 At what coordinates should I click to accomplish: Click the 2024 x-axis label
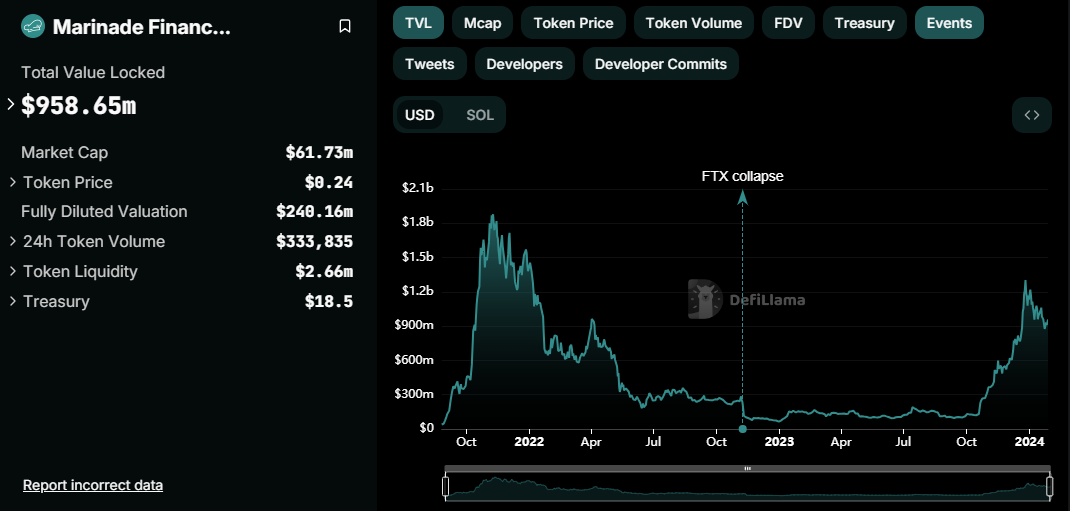(x=1029, y=441)
